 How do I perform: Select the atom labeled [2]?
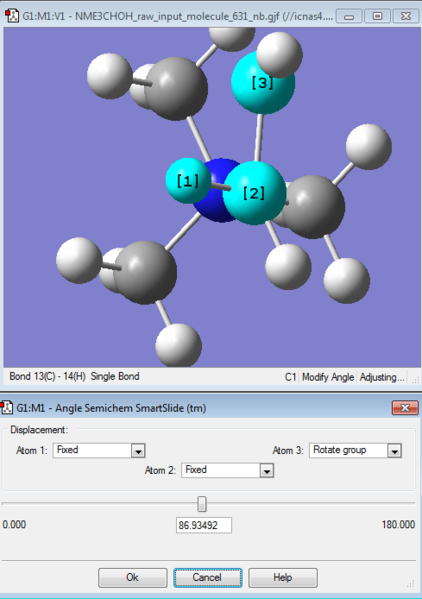coord(254,193)
